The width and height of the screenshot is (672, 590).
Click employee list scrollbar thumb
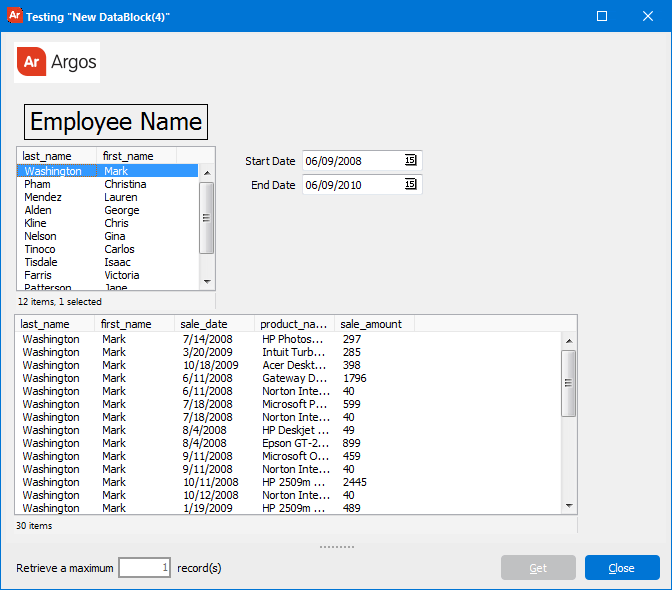(207, 218)
